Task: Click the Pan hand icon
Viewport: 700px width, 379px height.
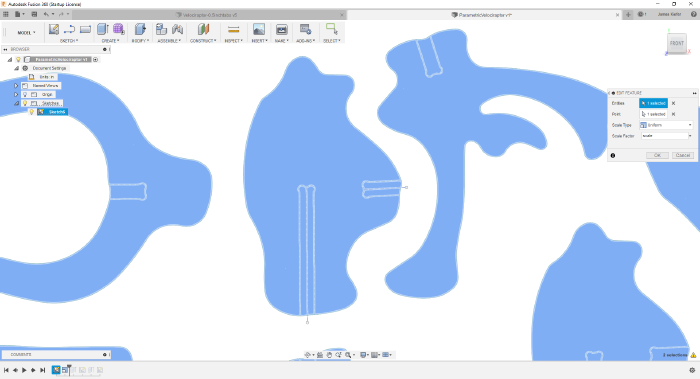Action: point(329,355)
